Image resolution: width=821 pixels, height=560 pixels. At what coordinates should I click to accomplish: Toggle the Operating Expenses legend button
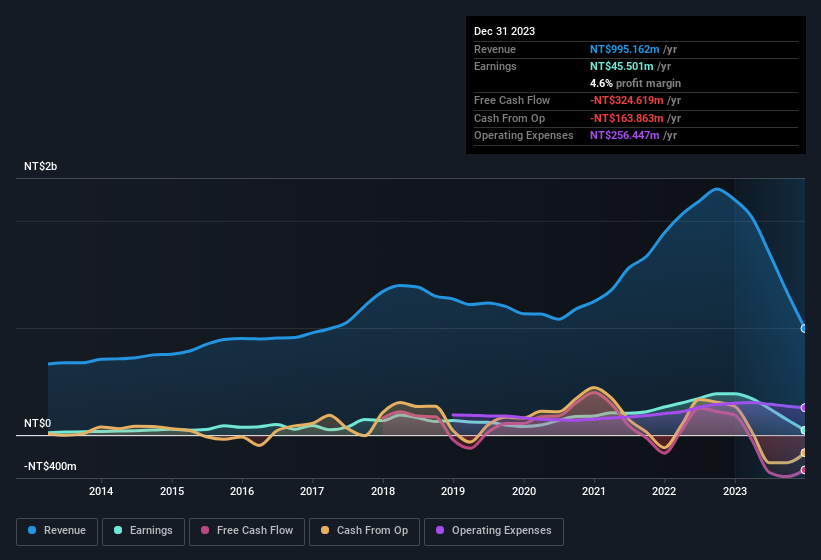coord(494,531)
